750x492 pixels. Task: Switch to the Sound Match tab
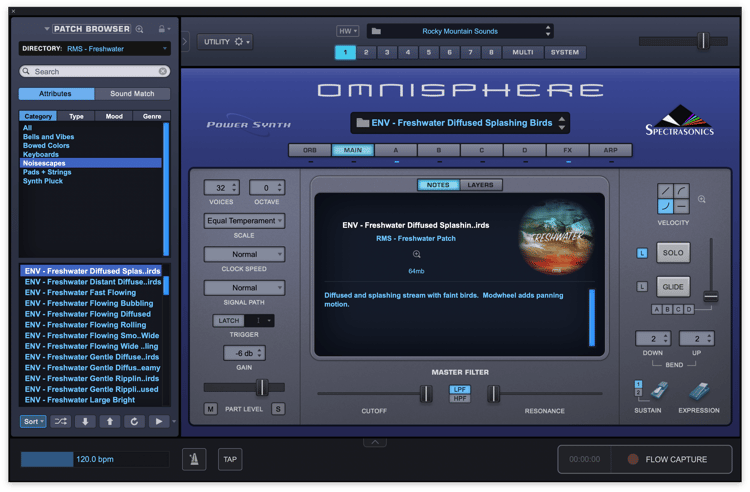click(x=132, y=94)
